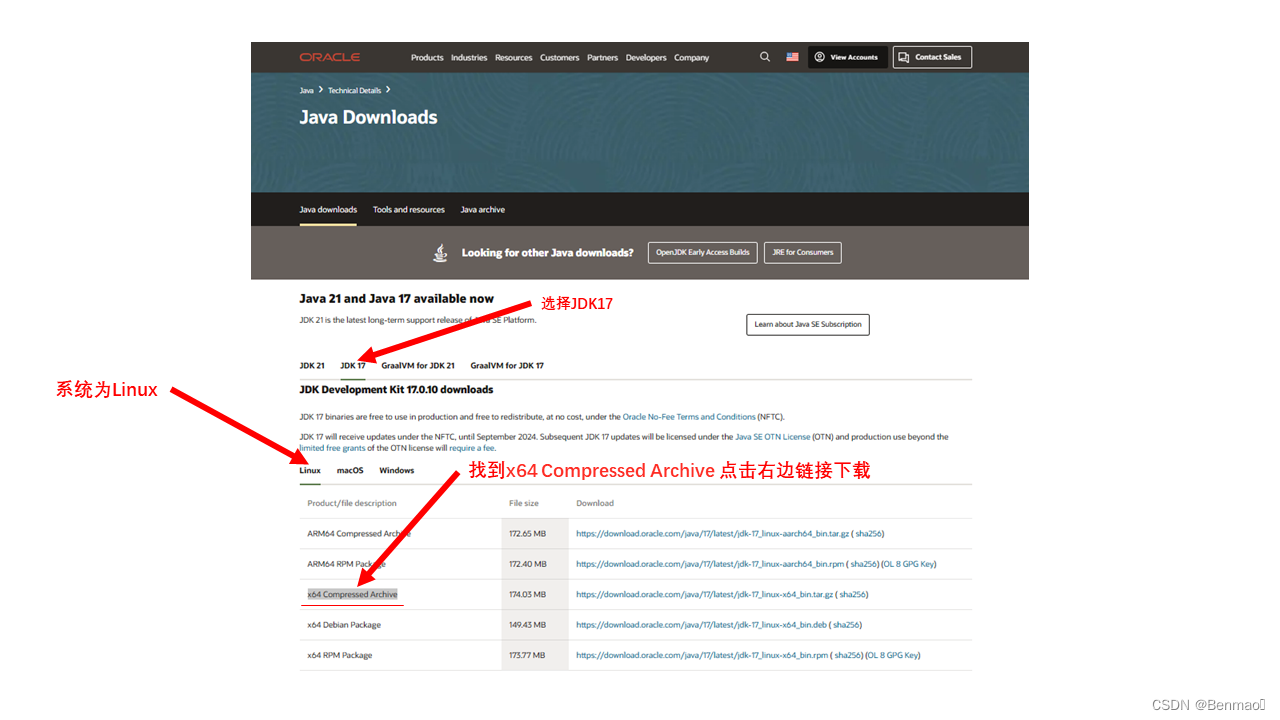Click the Java coffee cup icon
Screen dimensions: 1280x720
point(440,253)
